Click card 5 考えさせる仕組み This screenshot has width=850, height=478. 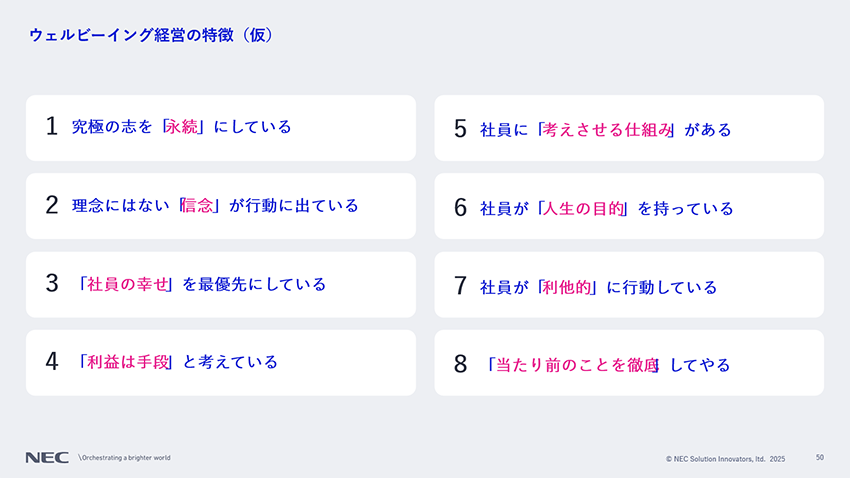[629, 128]
